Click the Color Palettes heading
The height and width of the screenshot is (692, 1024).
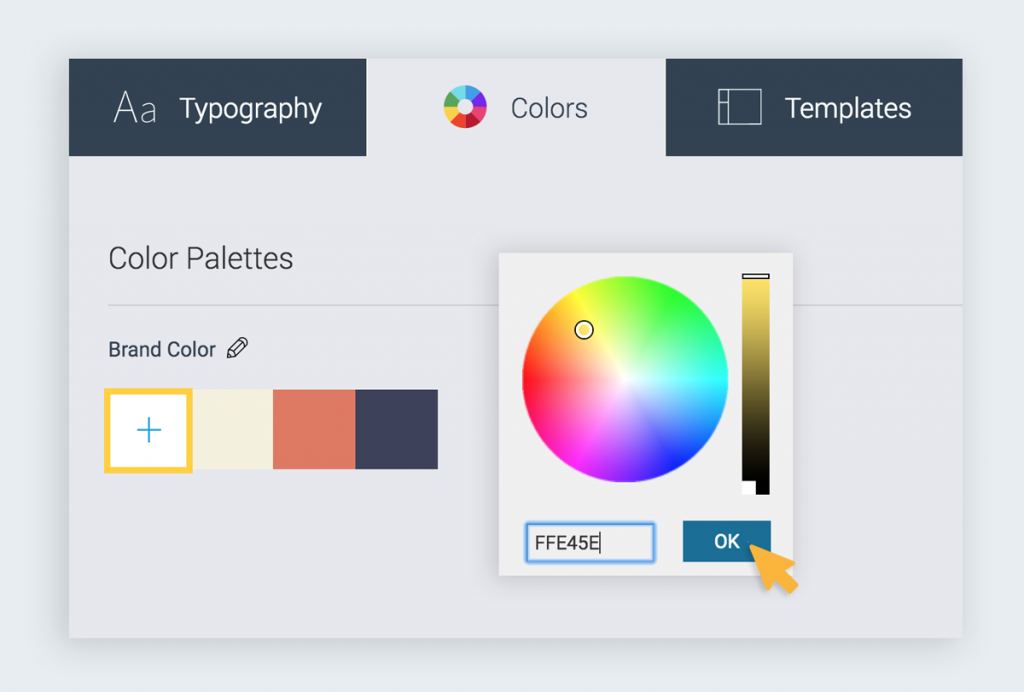click(200, 258)
